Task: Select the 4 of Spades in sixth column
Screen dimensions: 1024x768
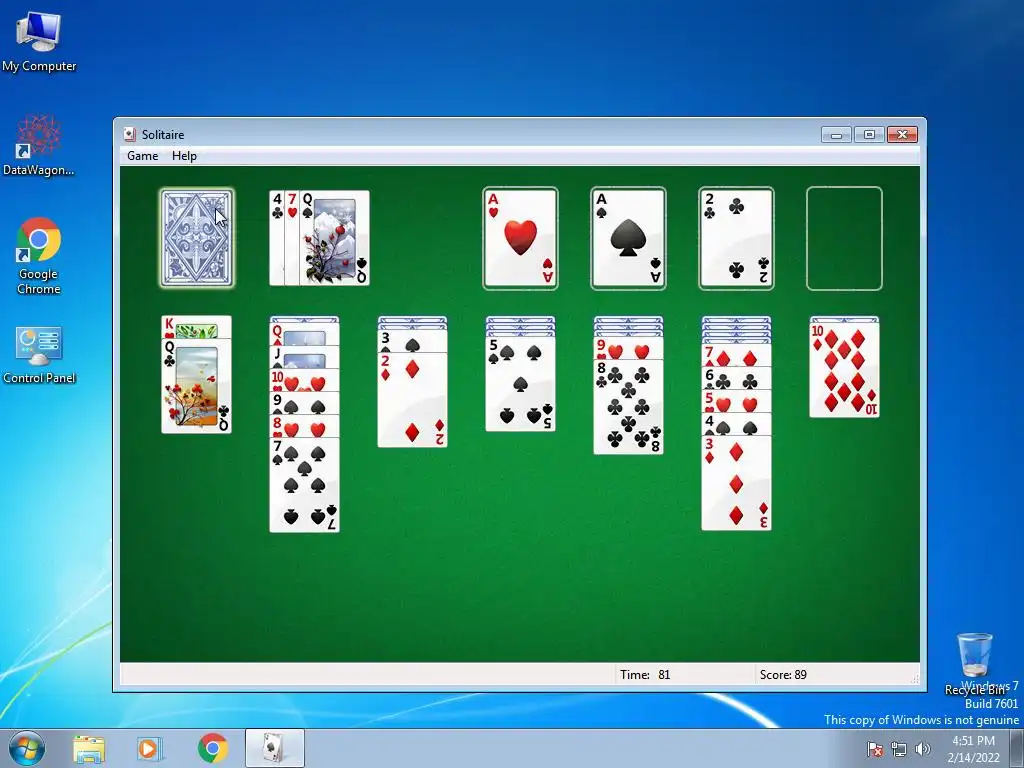Action: pyautogui.click(x=736, y=424)
